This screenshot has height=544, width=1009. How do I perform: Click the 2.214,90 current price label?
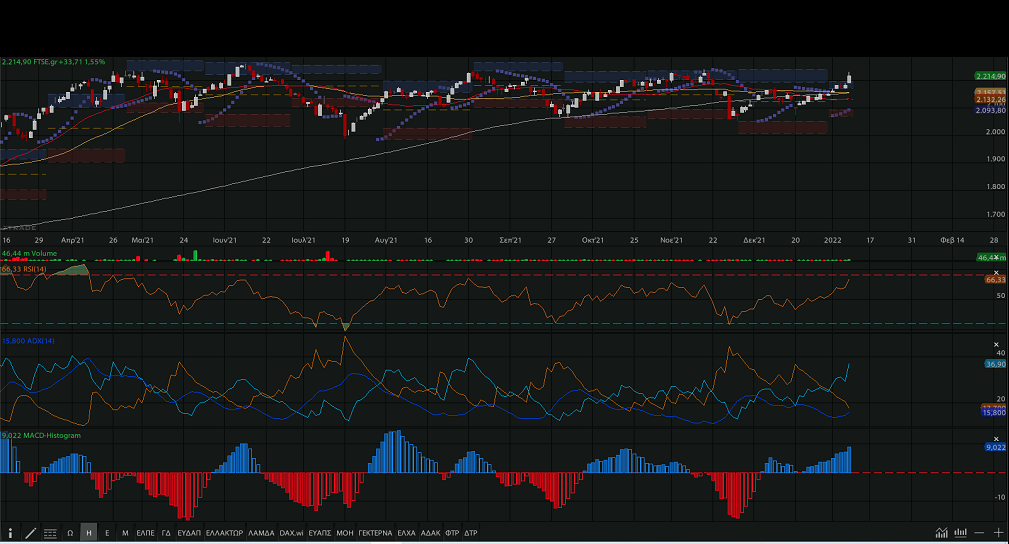[x=989, y=76]
